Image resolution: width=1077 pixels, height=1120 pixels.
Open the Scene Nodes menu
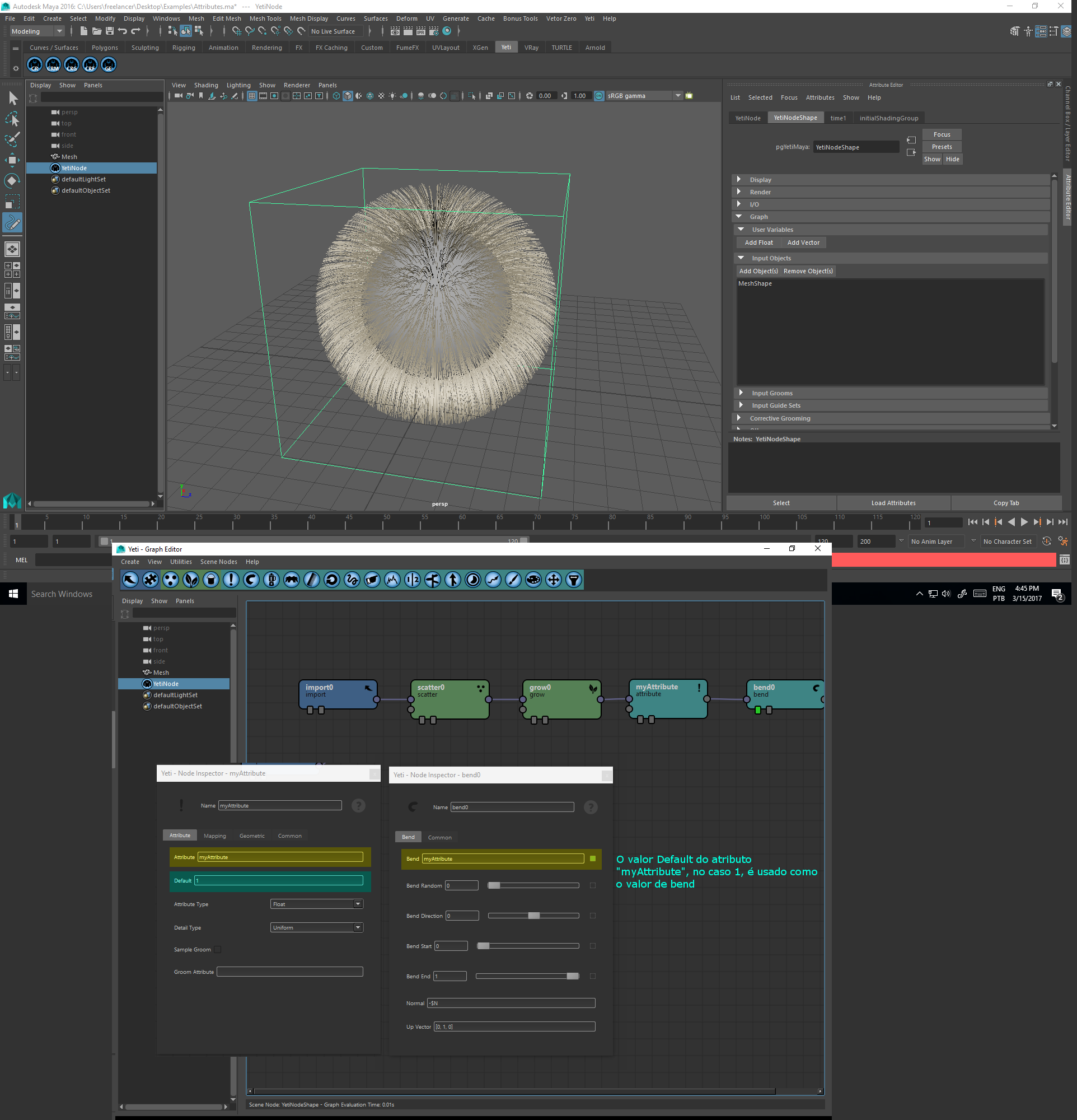(218, 562)
